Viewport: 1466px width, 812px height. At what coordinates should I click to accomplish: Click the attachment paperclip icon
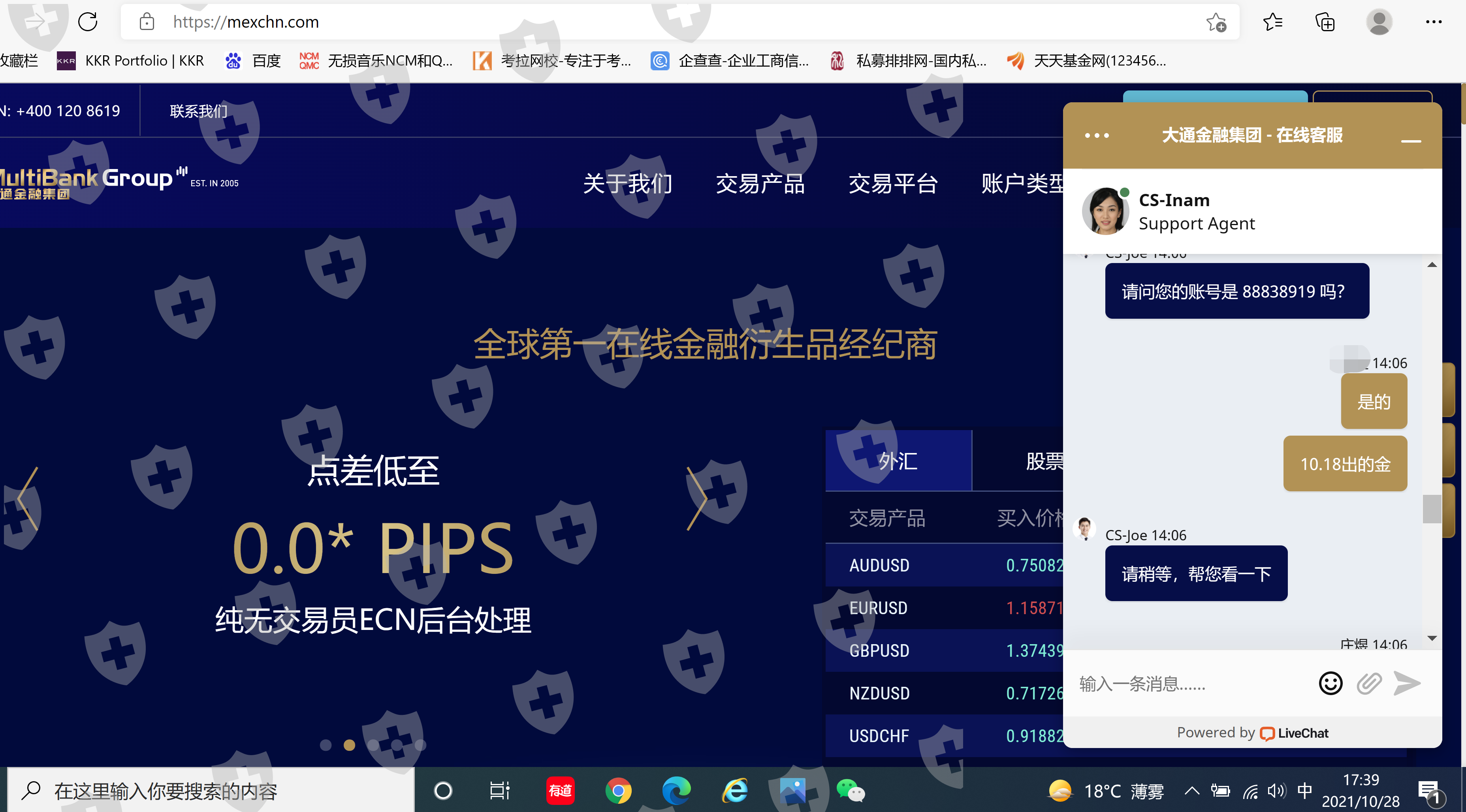1369,683
